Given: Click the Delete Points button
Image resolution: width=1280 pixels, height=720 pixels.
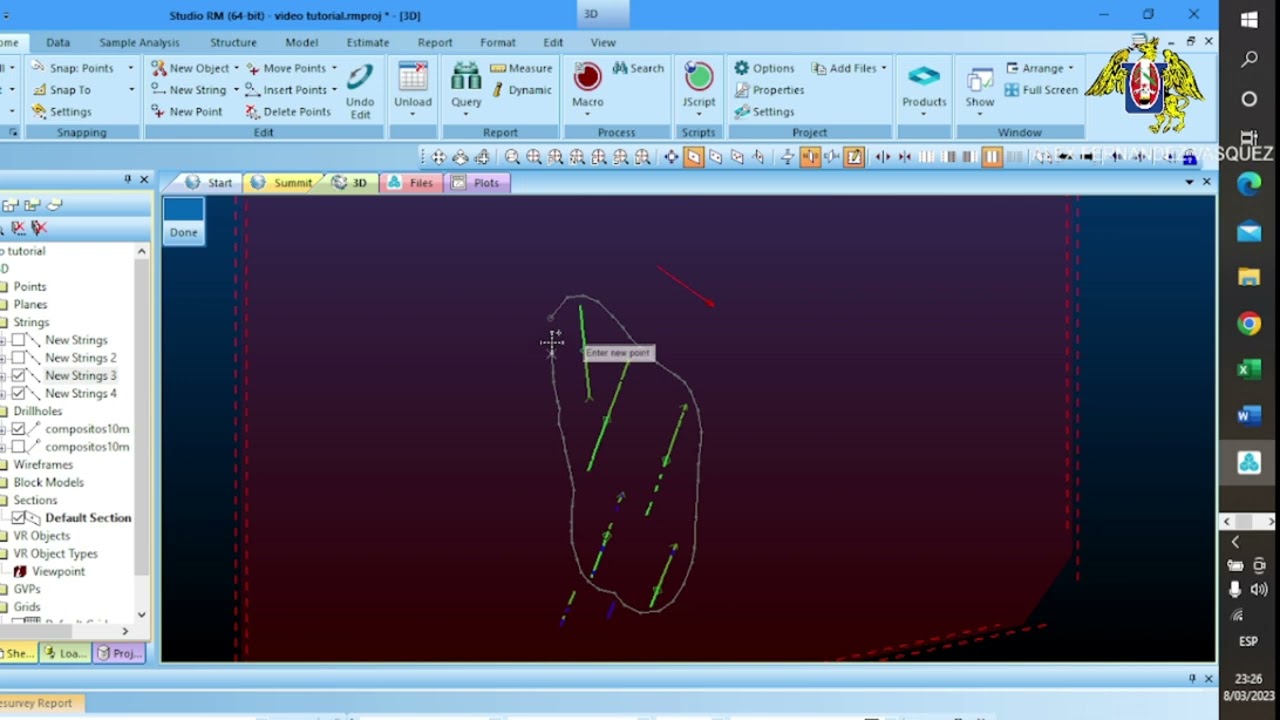Looking at the screenshot, I should coord(288,111).
